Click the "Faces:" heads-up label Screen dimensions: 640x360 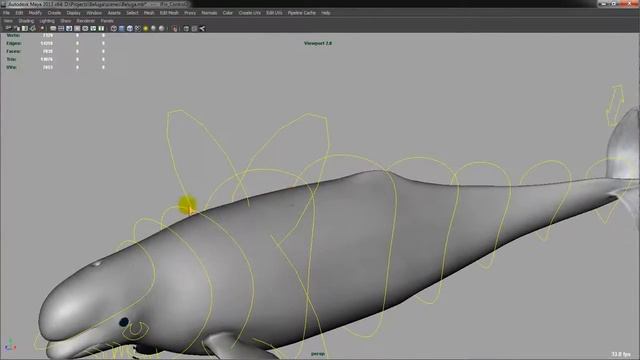pos(13,51)
